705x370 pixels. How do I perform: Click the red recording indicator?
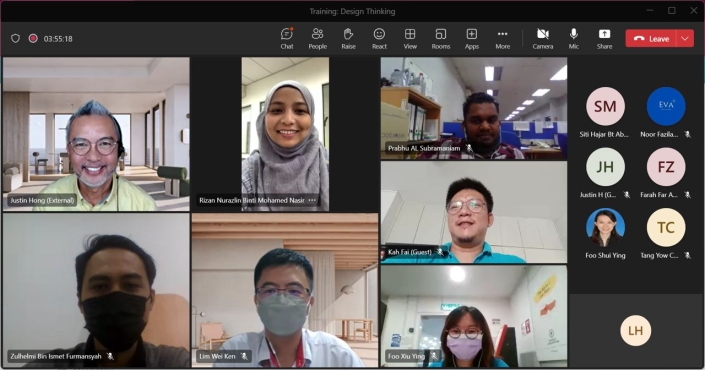coord(33,39)
